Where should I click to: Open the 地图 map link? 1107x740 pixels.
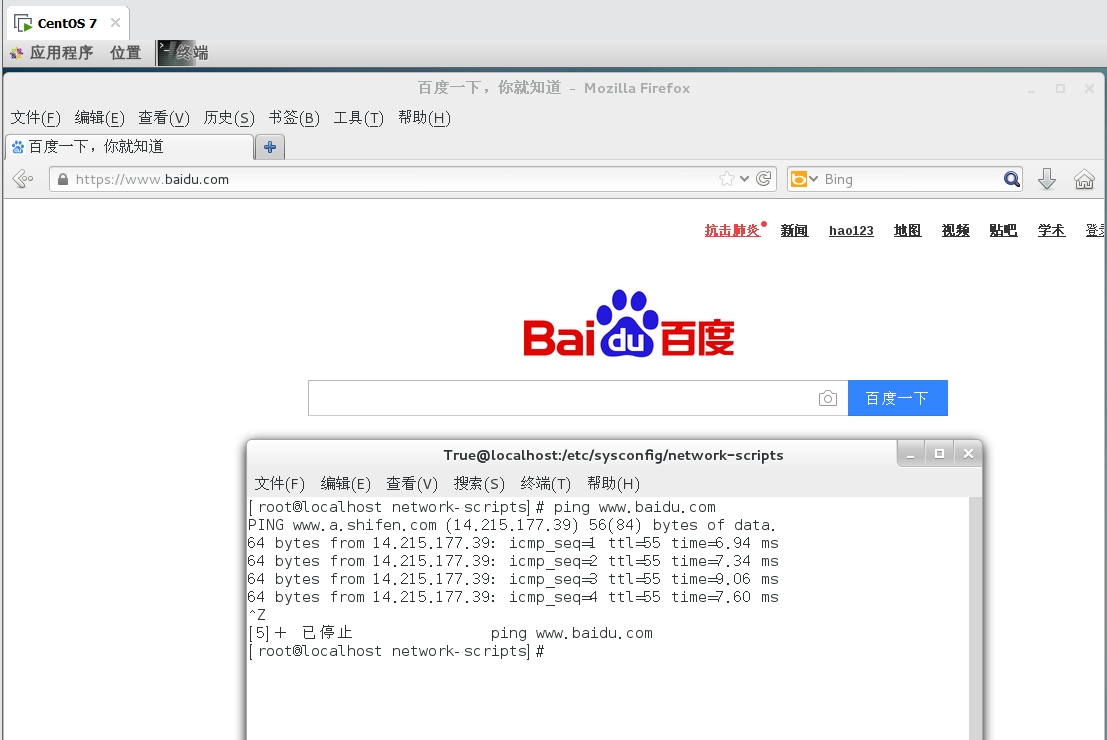(907, 230)
